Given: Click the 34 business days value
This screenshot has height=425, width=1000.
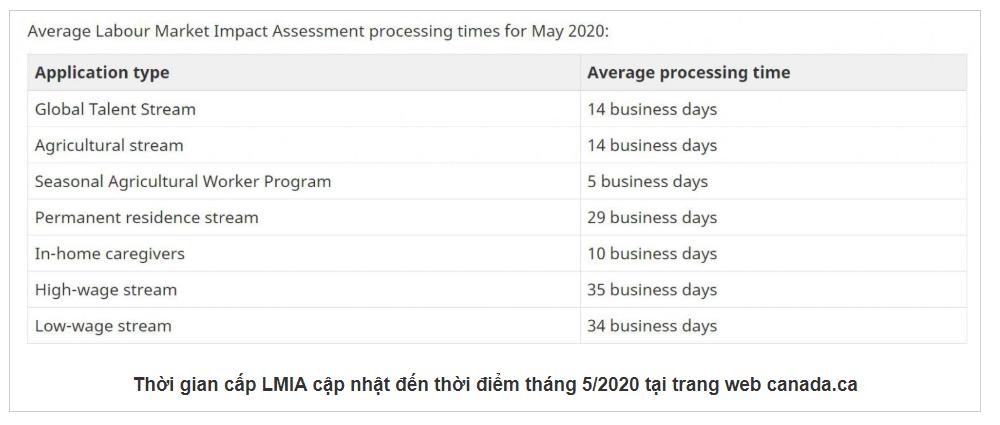Looking at the screenshot, I should coord(652,326).
